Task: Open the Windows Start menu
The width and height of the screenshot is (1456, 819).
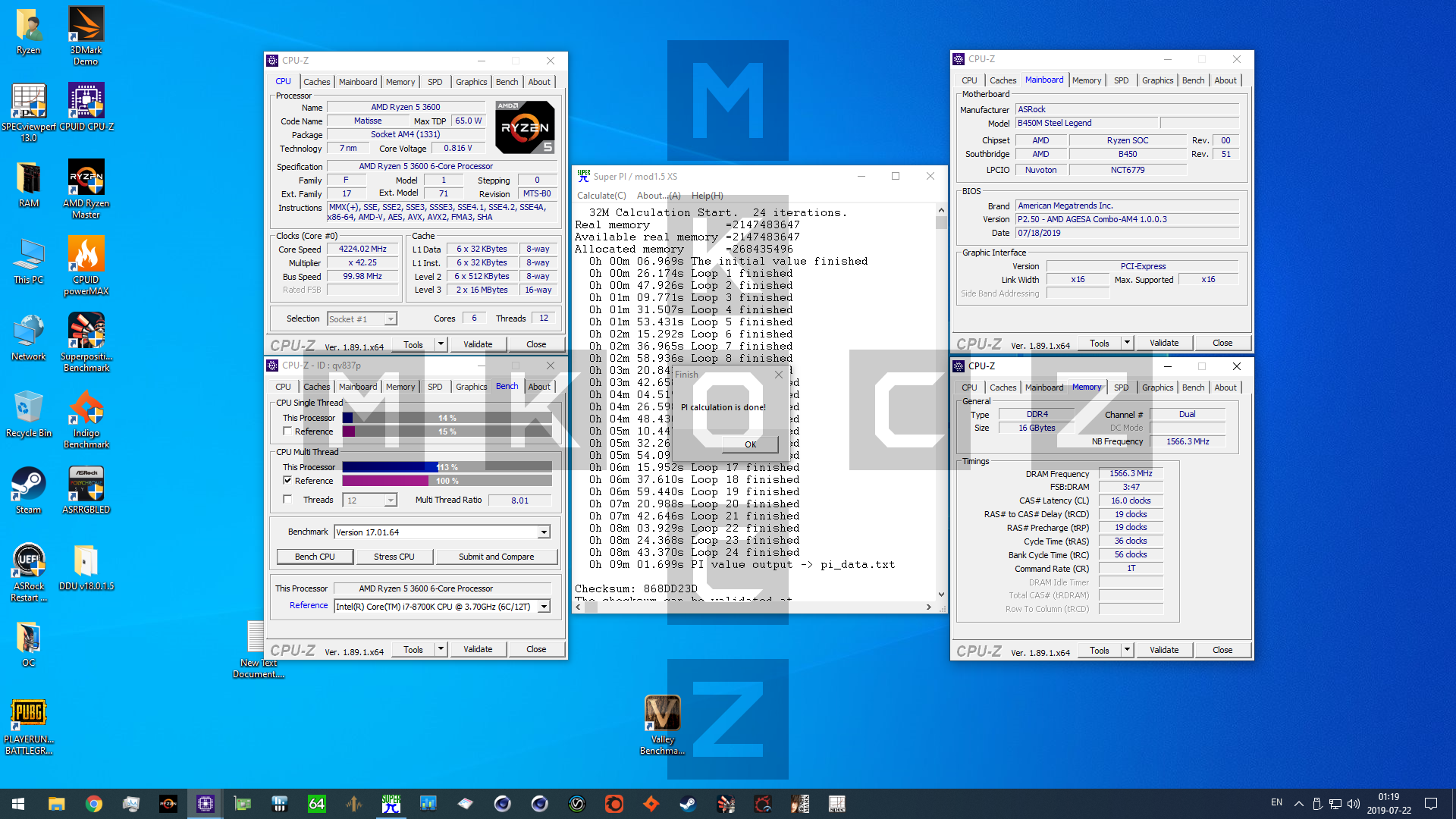Action: pos(18,804)
